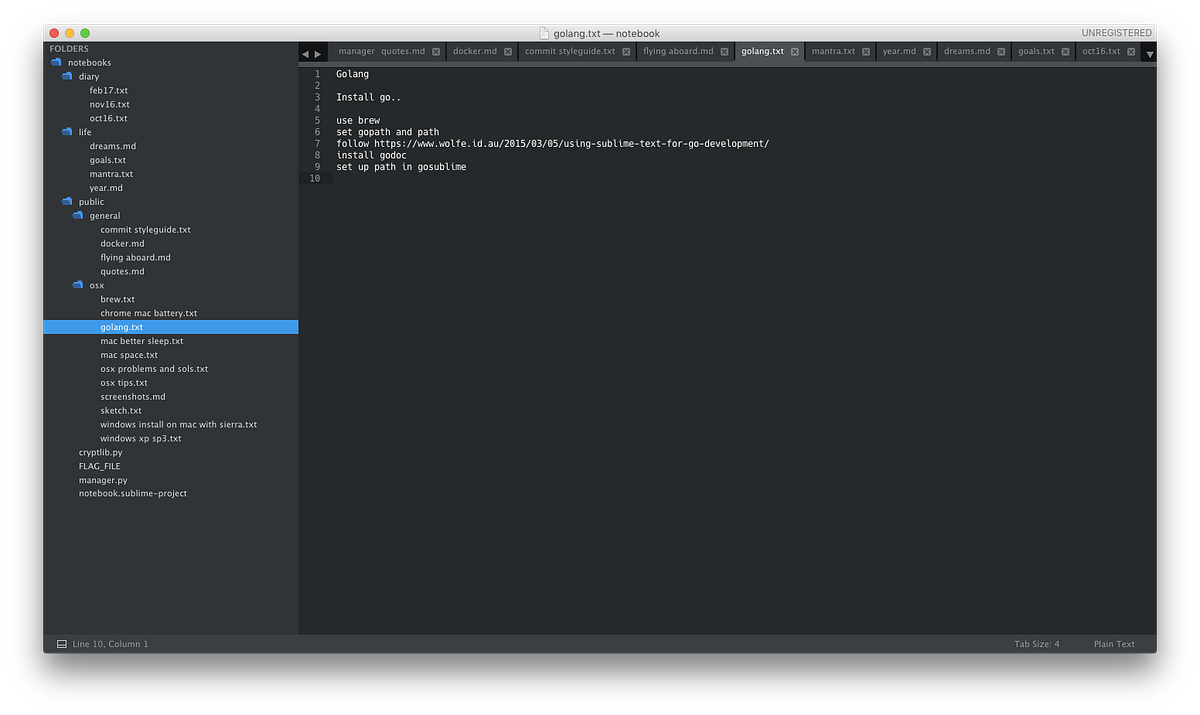
Task: Open year.md in the sidebar
Action: click(106, 188)
